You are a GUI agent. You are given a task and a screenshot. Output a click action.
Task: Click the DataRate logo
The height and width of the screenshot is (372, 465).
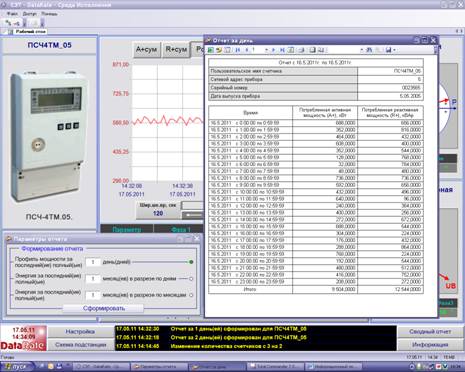click(23, 345)
